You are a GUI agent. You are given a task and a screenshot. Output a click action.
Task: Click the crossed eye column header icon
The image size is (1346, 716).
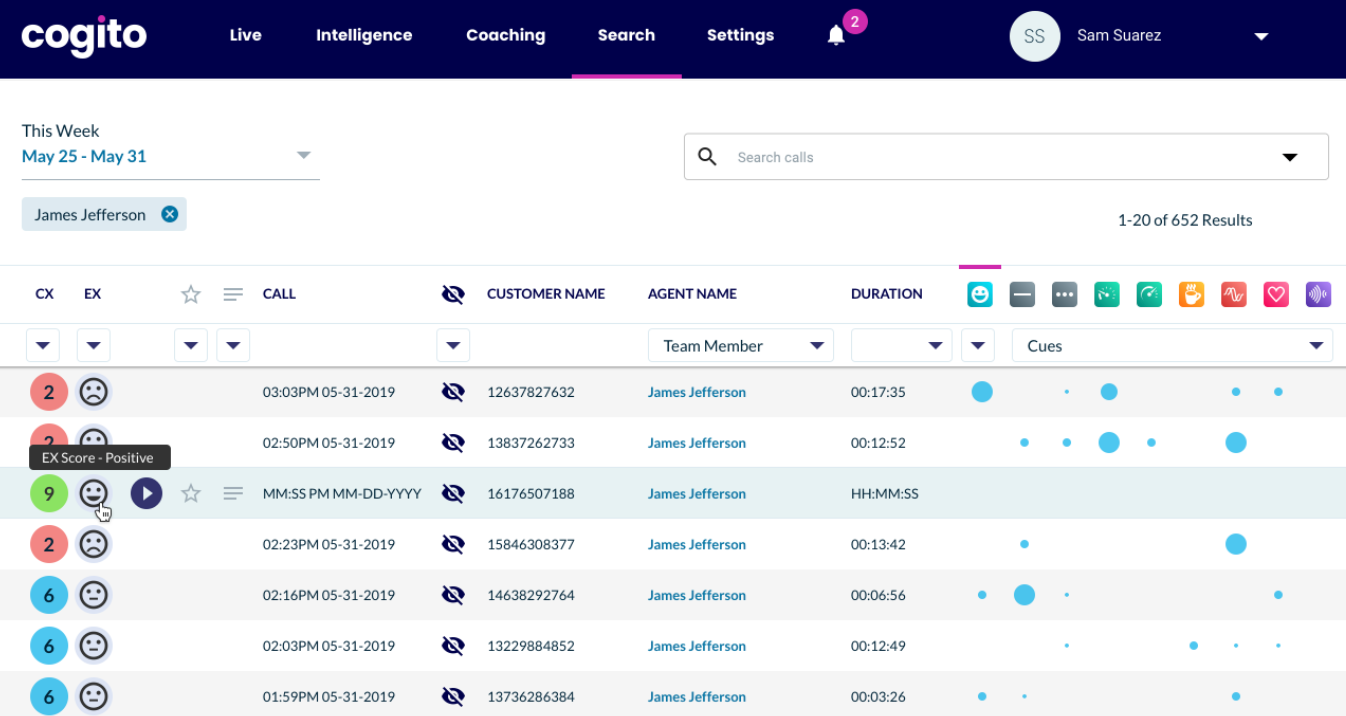[x=453, y=294]
